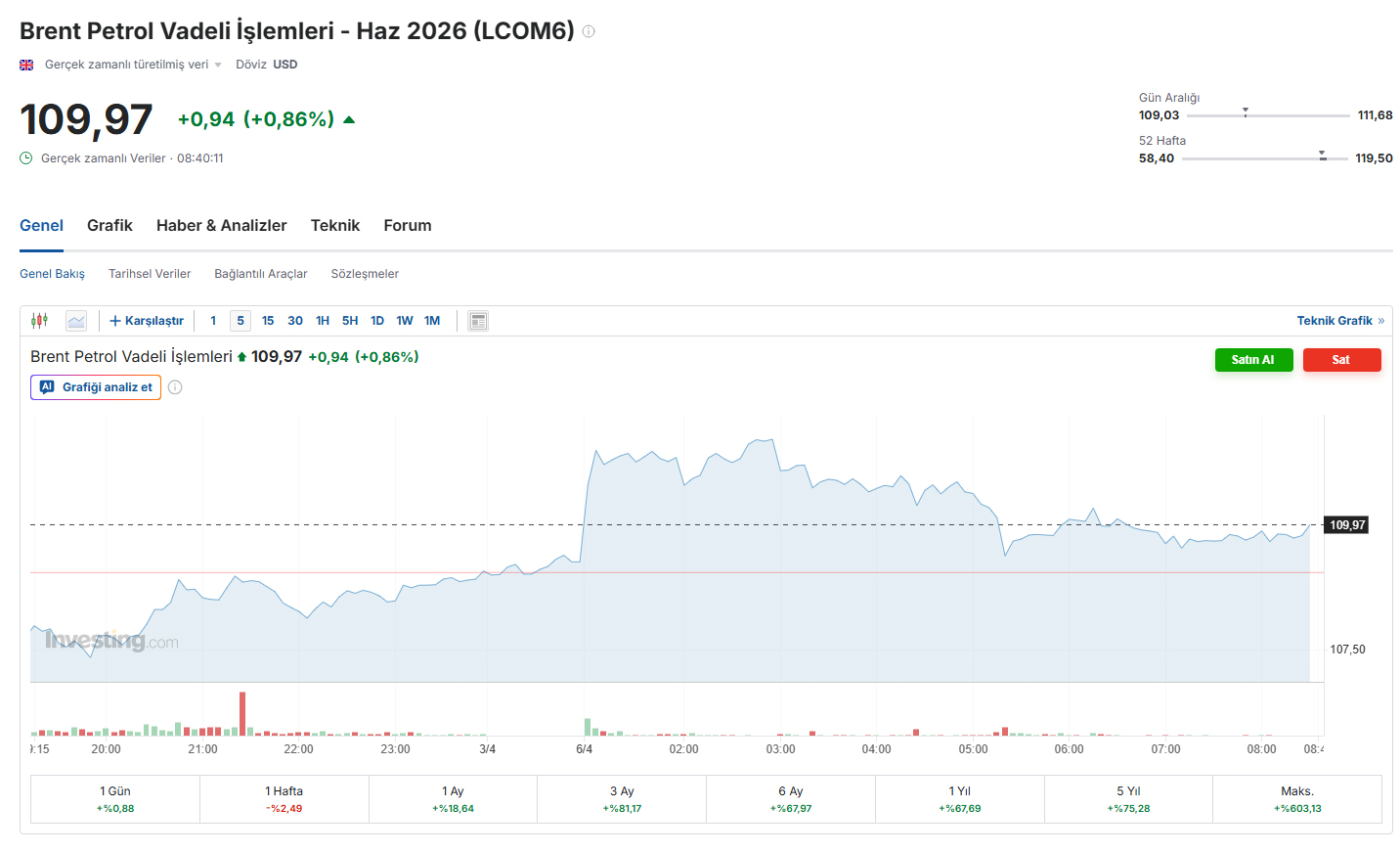Viewport: 1400px width, 853px height.
Task: Click the news overlay icon in chart toolbar
Action: pyautogui.click(x=478, y=321)
